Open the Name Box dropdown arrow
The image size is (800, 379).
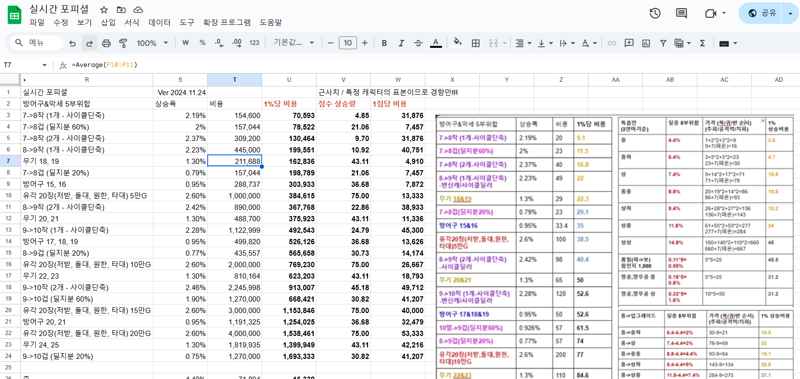(x=44, y=65)
